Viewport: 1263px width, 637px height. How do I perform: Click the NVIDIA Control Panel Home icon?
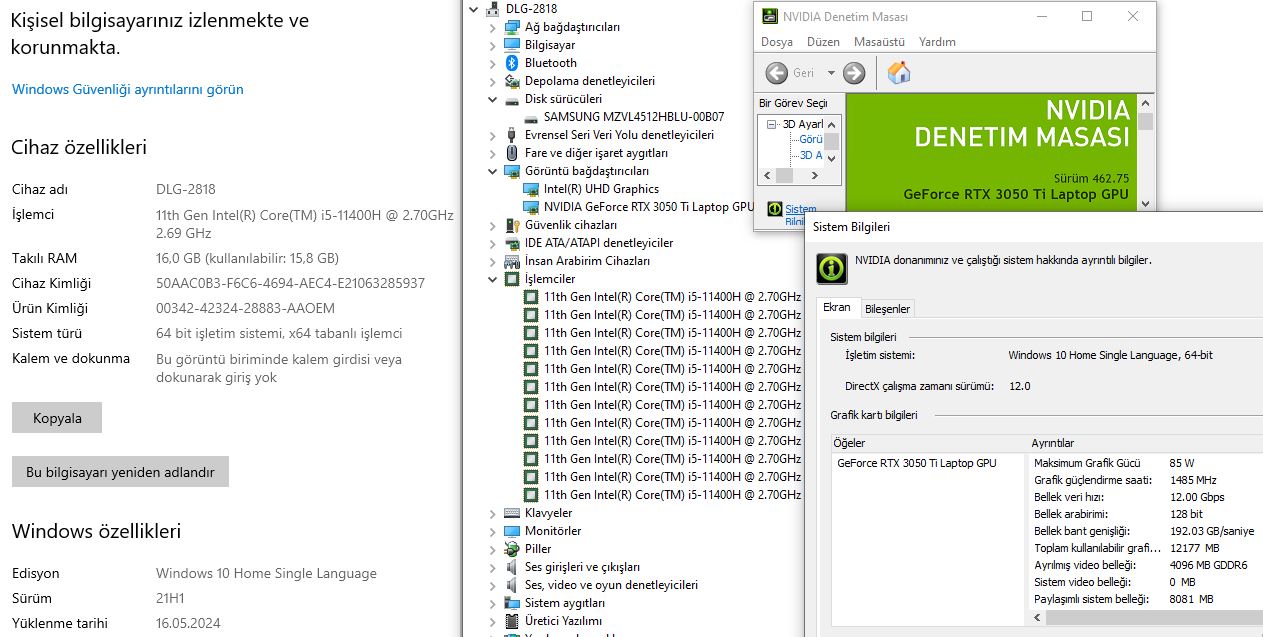pos(899,73)
